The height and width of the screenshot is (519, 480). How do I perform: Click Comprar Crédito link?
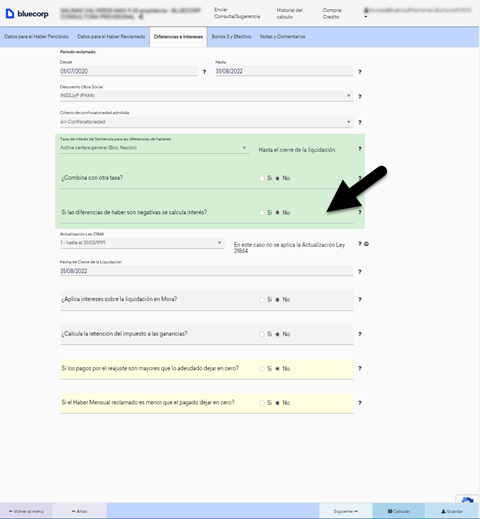point(332,13)
